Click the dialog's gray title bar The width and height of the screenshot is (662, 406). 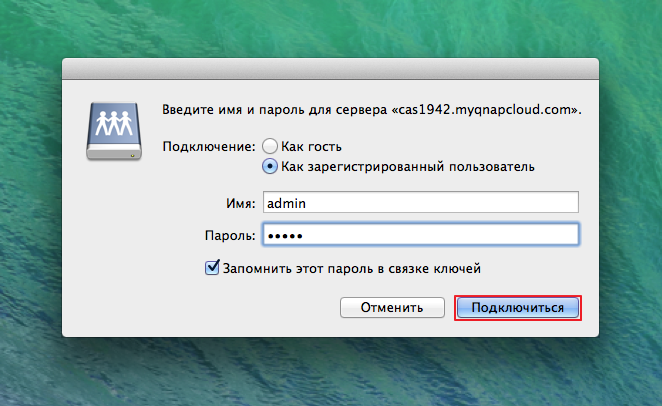point(330,69)
